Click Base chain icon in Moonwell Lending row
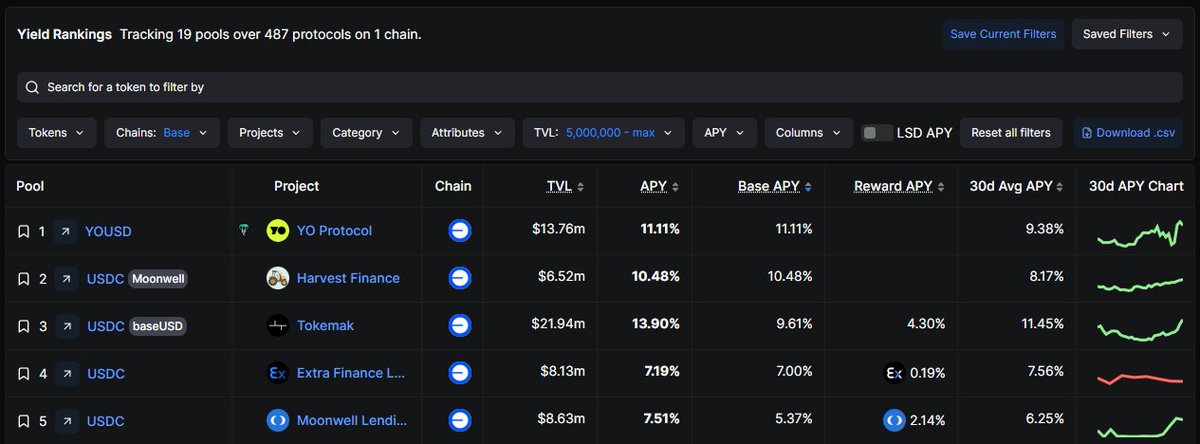Viewport: 1200px width, 444px height. point(460,421)
